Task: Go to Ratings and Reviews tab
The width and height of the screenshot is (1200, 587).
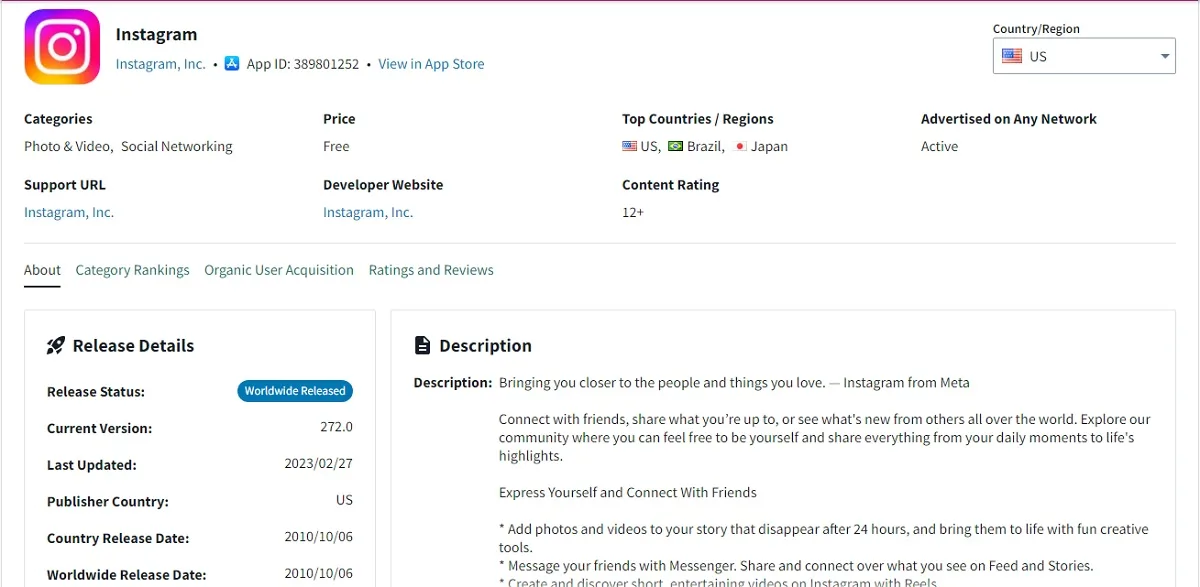Action: point(431,270)
